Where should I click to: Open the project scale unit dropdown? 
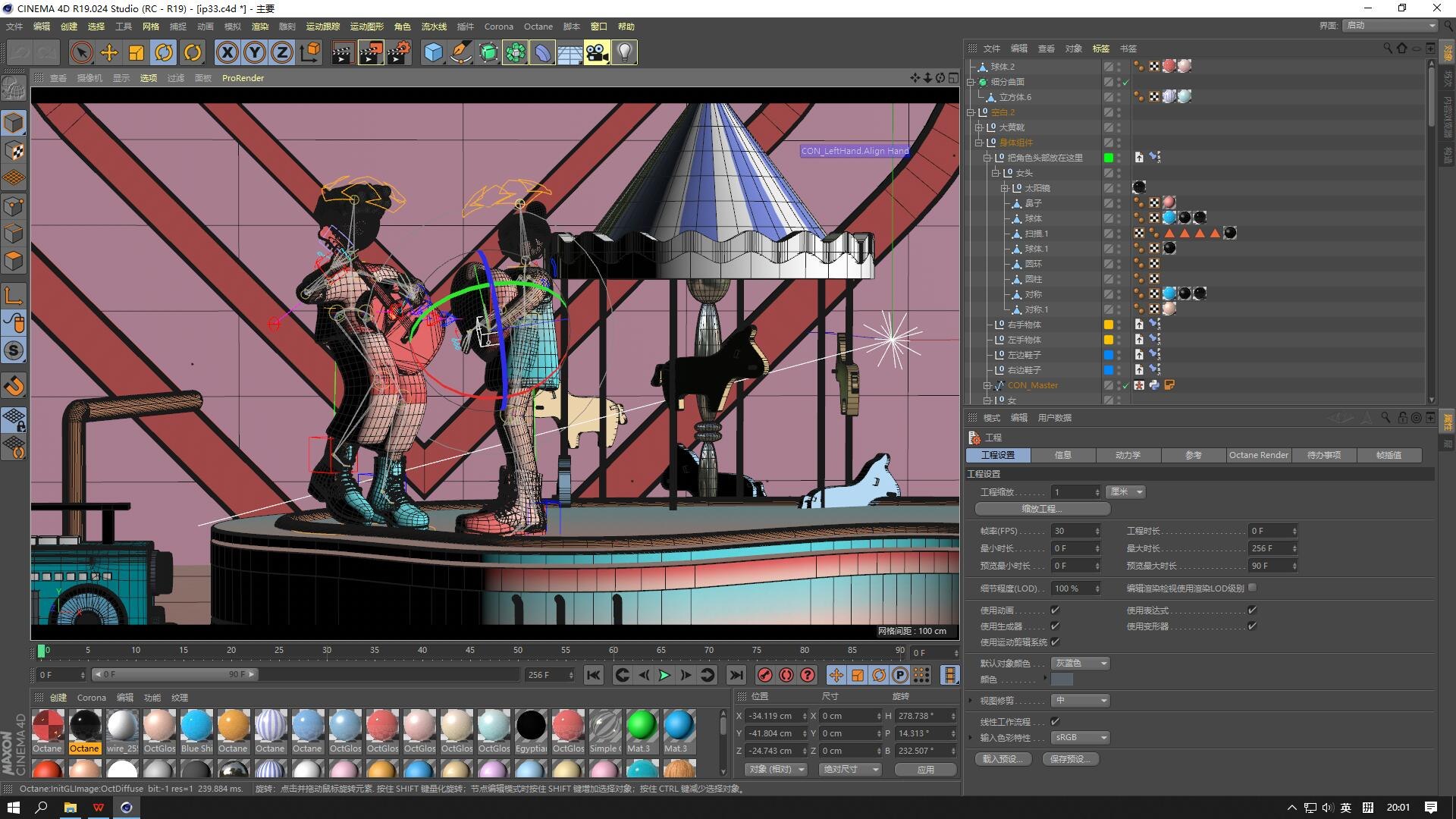tap(1125, 491)
